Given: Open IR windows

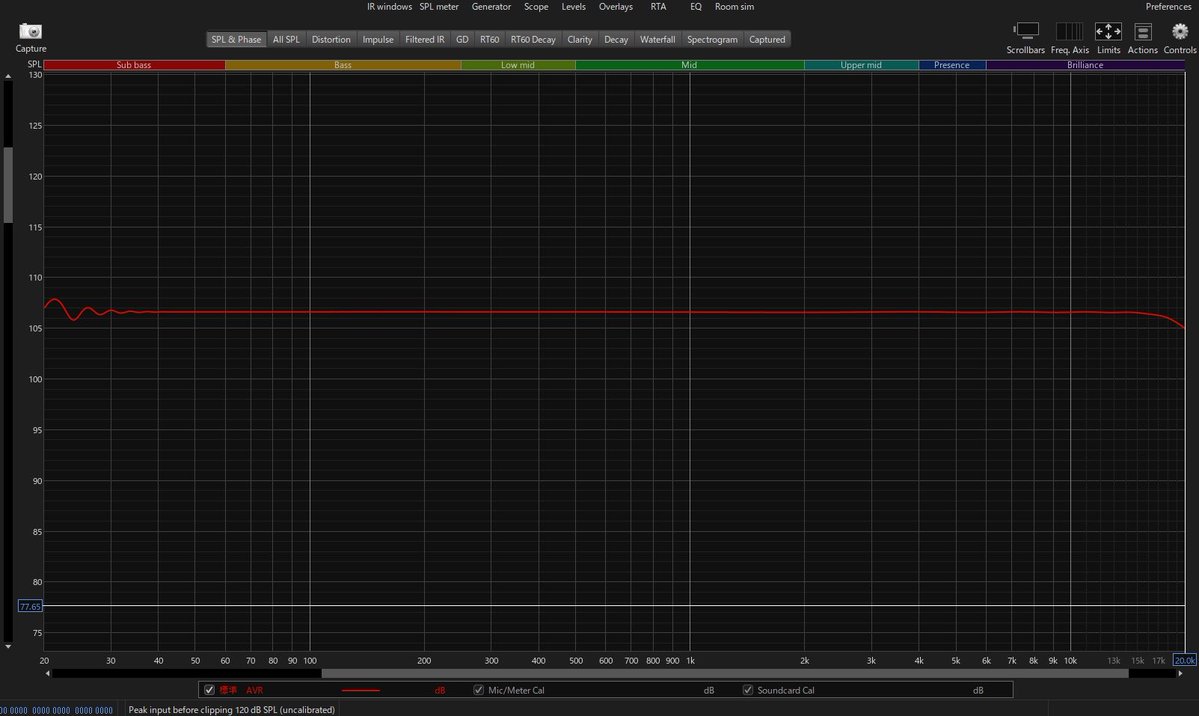Looking at the screenshot, I should coord(389,7).
